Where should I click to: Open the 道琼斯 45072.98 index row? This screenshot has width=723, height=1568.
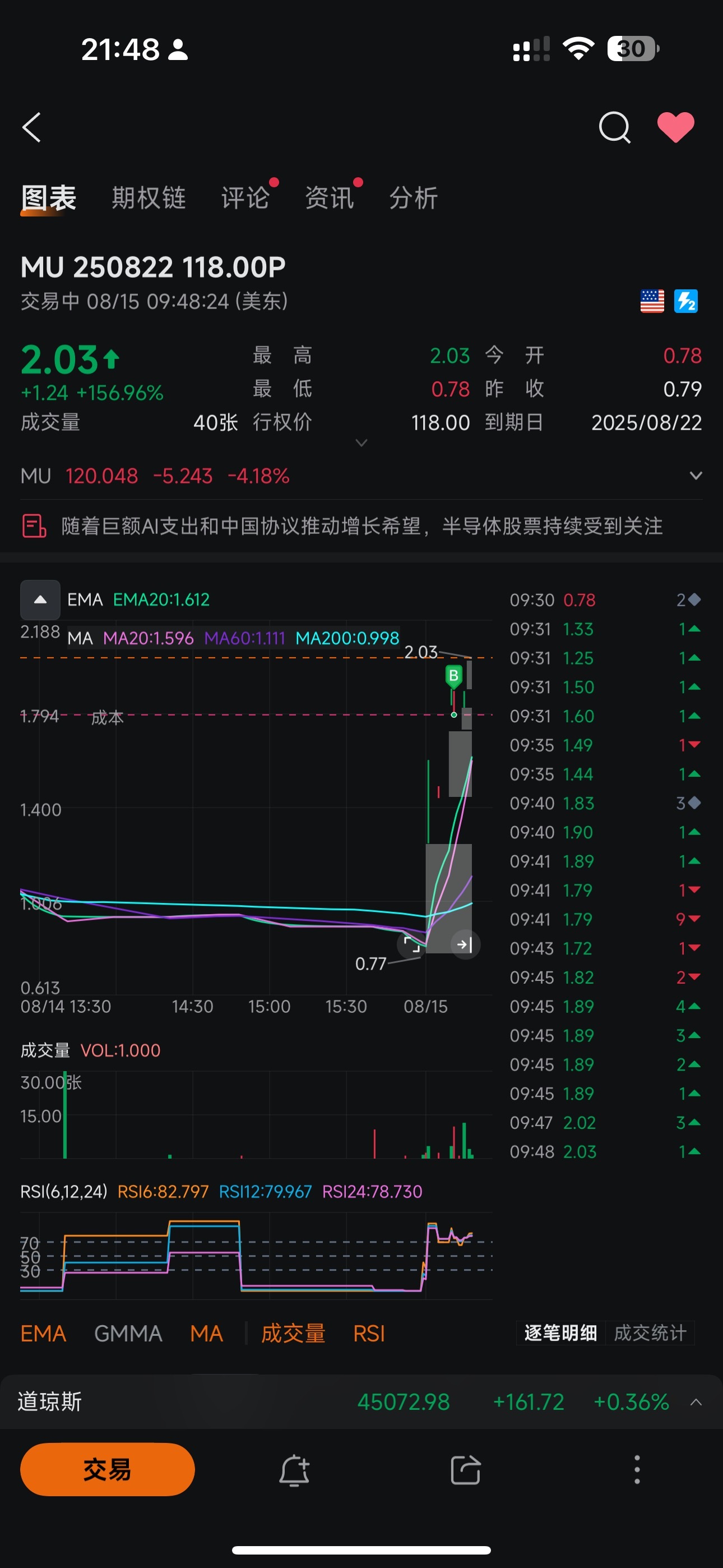click(x=361, y=1401)
